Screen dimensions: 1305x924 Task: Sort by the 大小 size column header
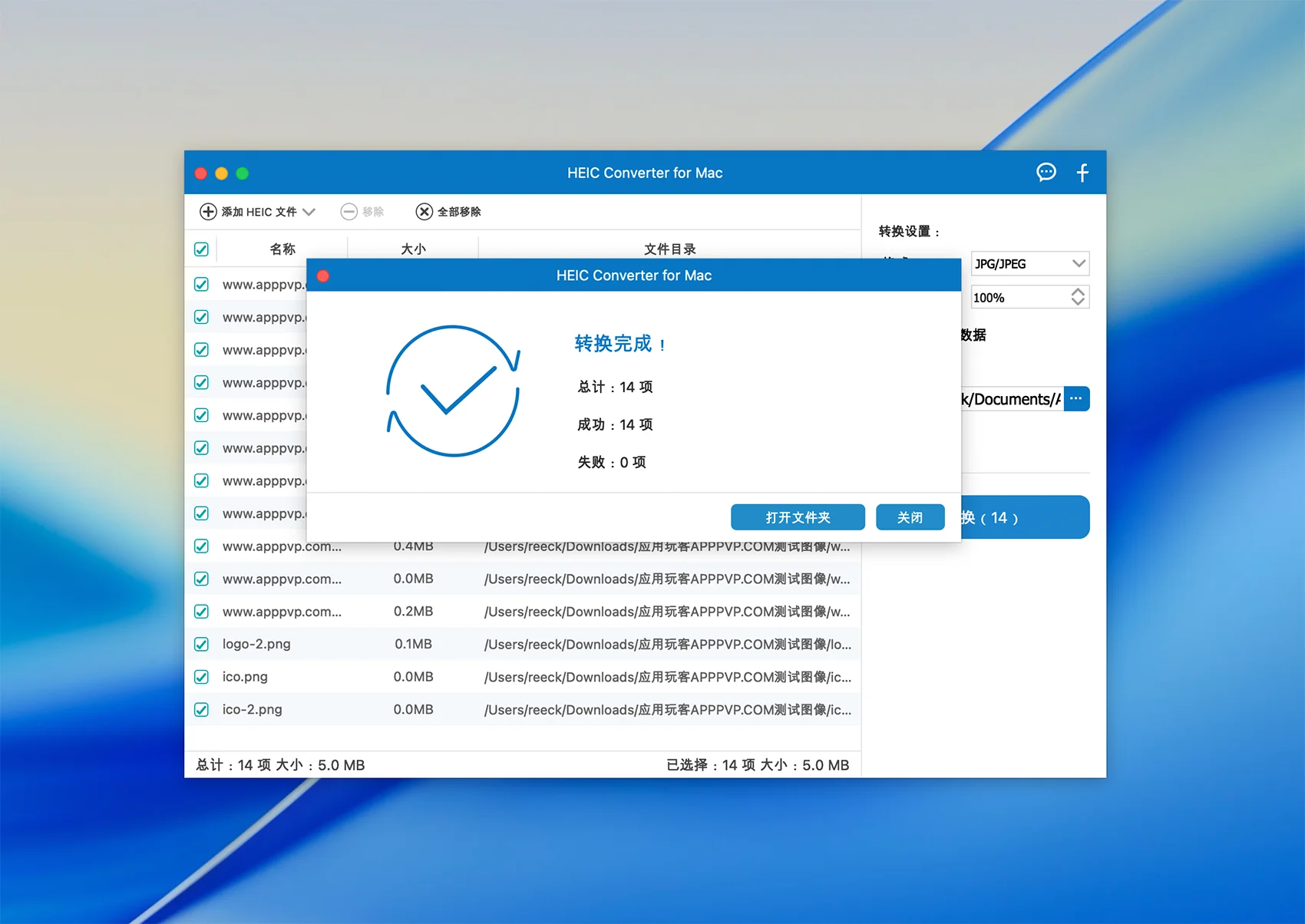coord(413,249)
